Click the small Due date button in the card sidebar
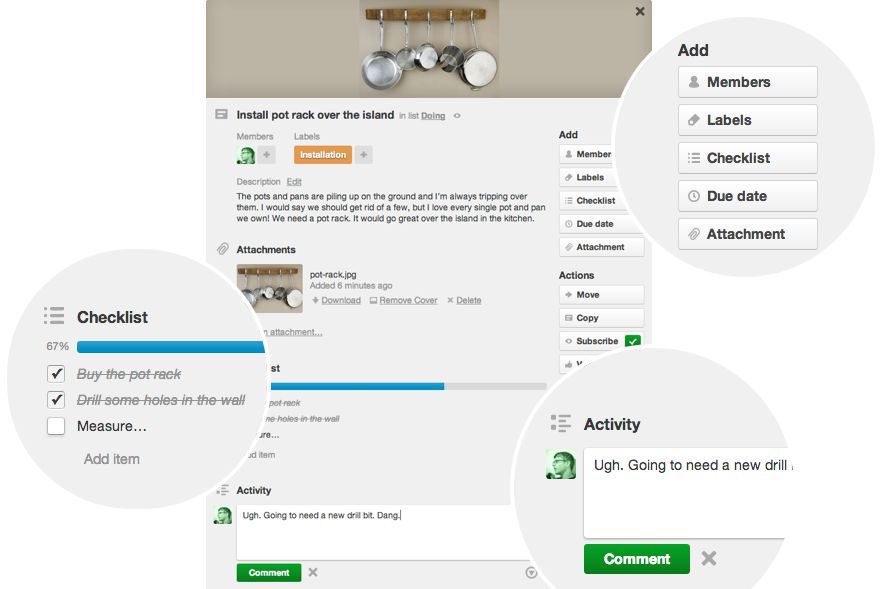This screenshot has width=889, height=589. pyautogui.click(x=601, y=224)
